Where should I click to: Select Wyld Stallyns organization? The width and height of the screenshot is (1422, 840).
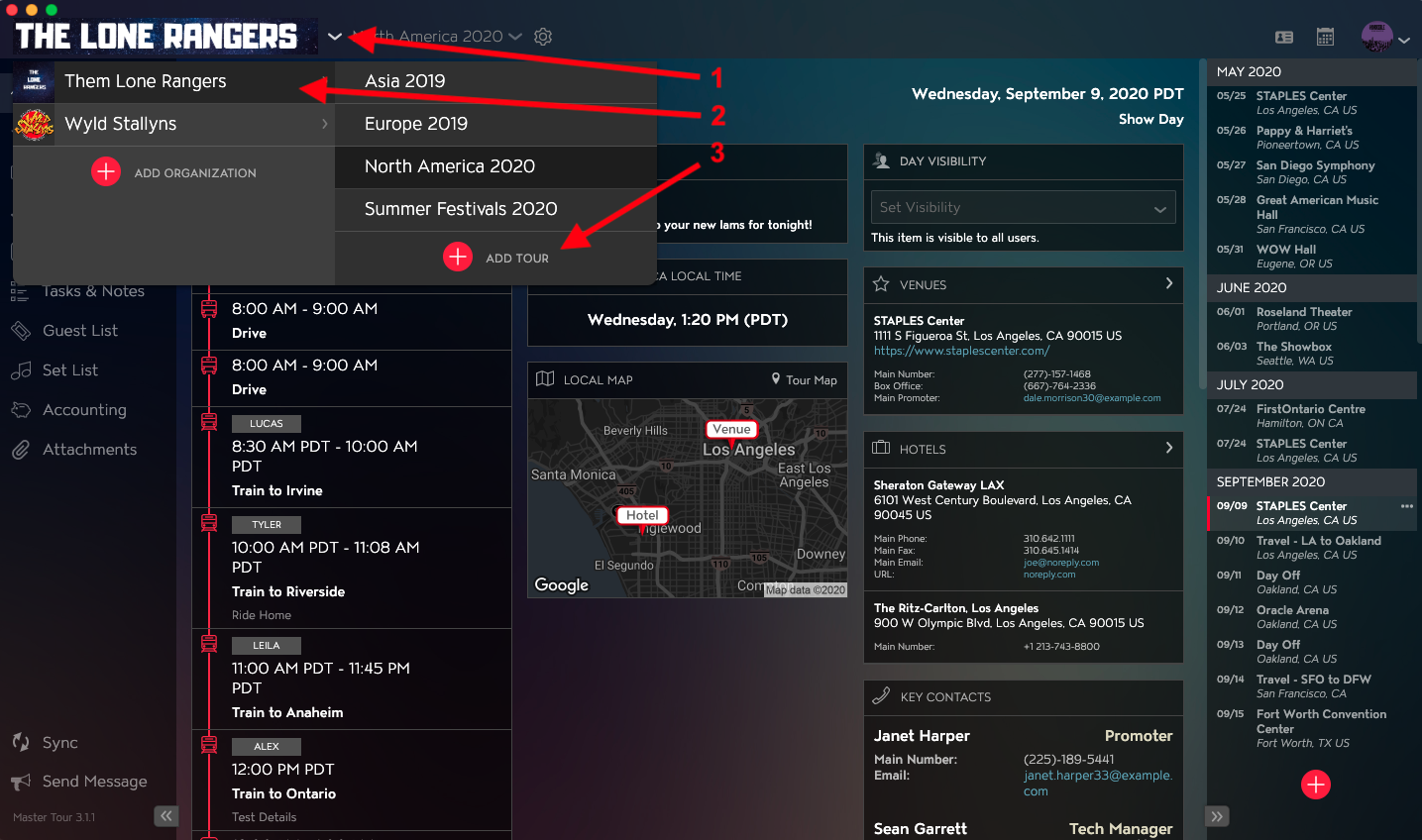[x=172, y=124]
